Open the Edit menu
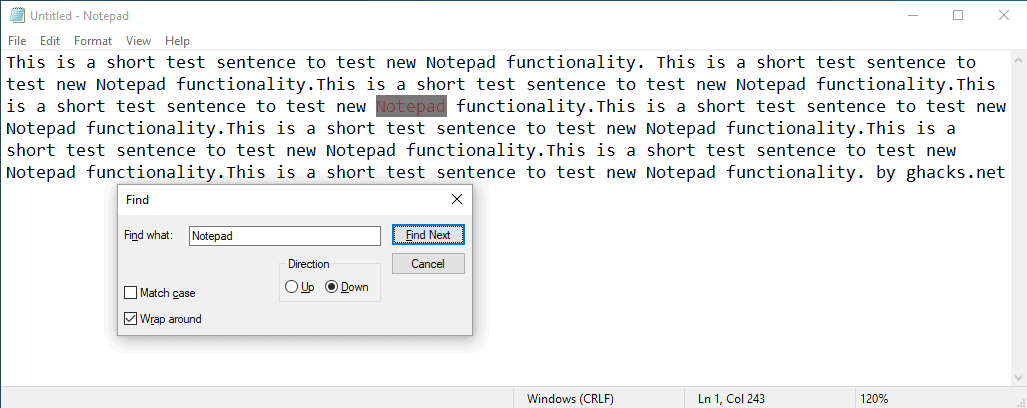 coord(50,41)
